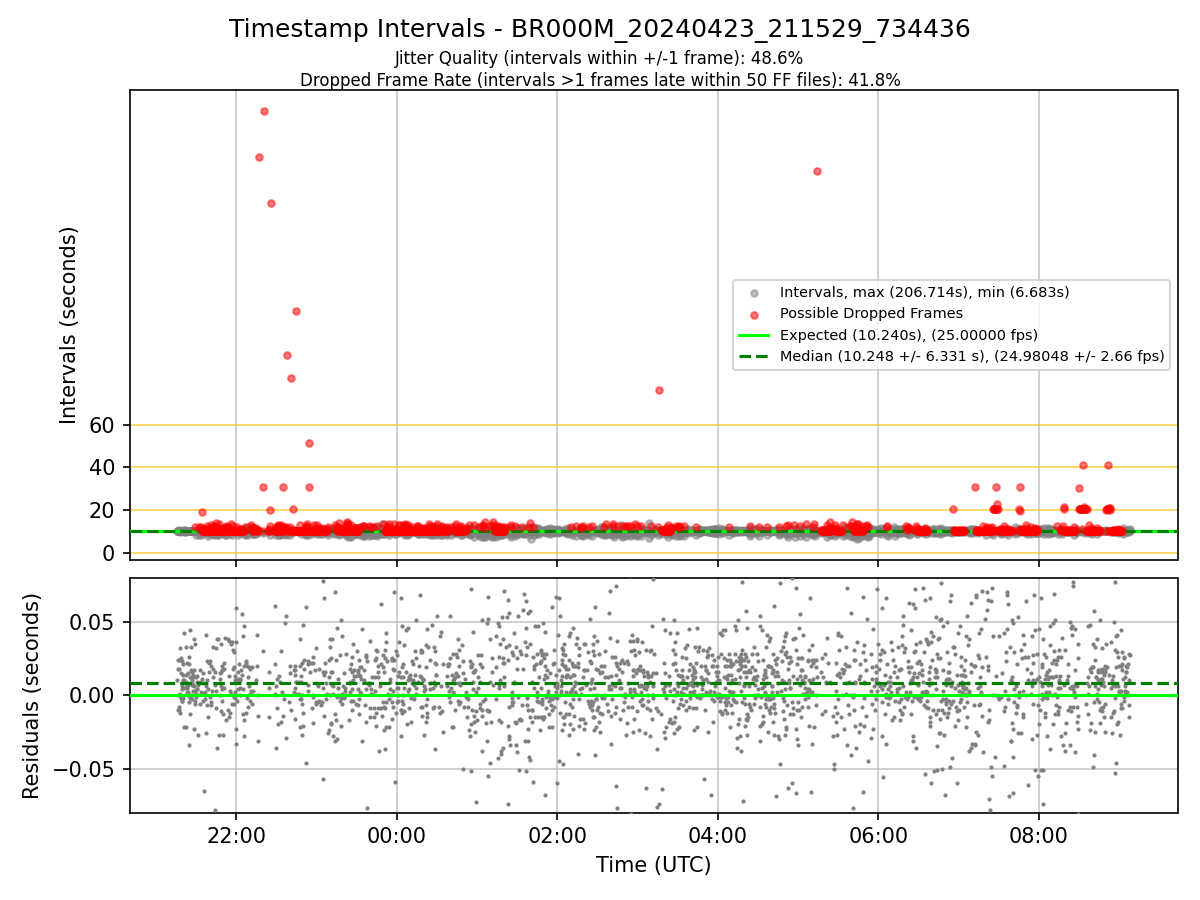Click the 'Jitter Quality' subtitle line
The height and width of the screenshot is (900, 1200).
[599, 58]
